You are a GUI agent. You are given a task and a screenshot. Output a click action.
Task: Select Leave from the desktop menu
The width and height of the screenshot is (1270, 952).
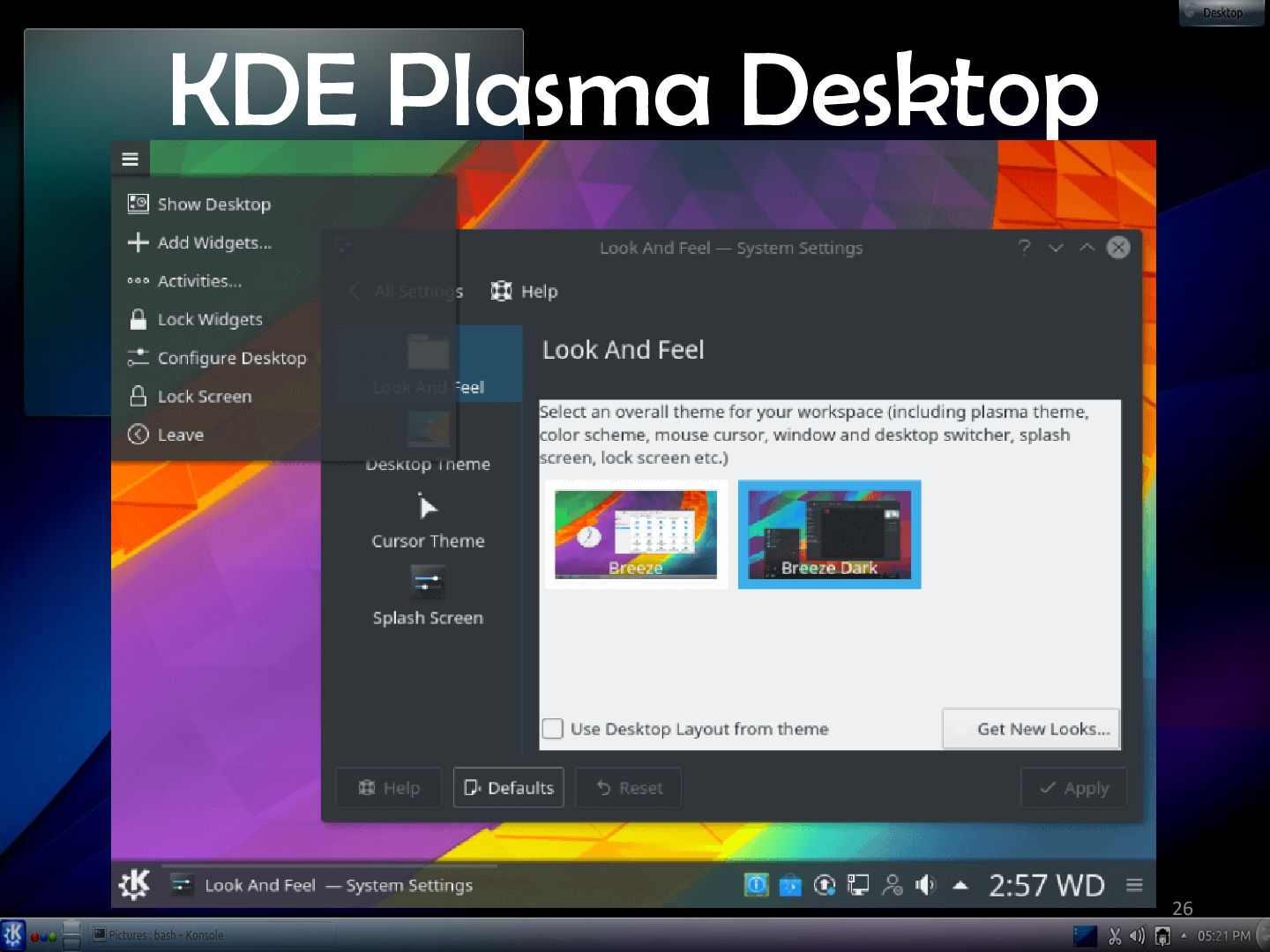181,435
